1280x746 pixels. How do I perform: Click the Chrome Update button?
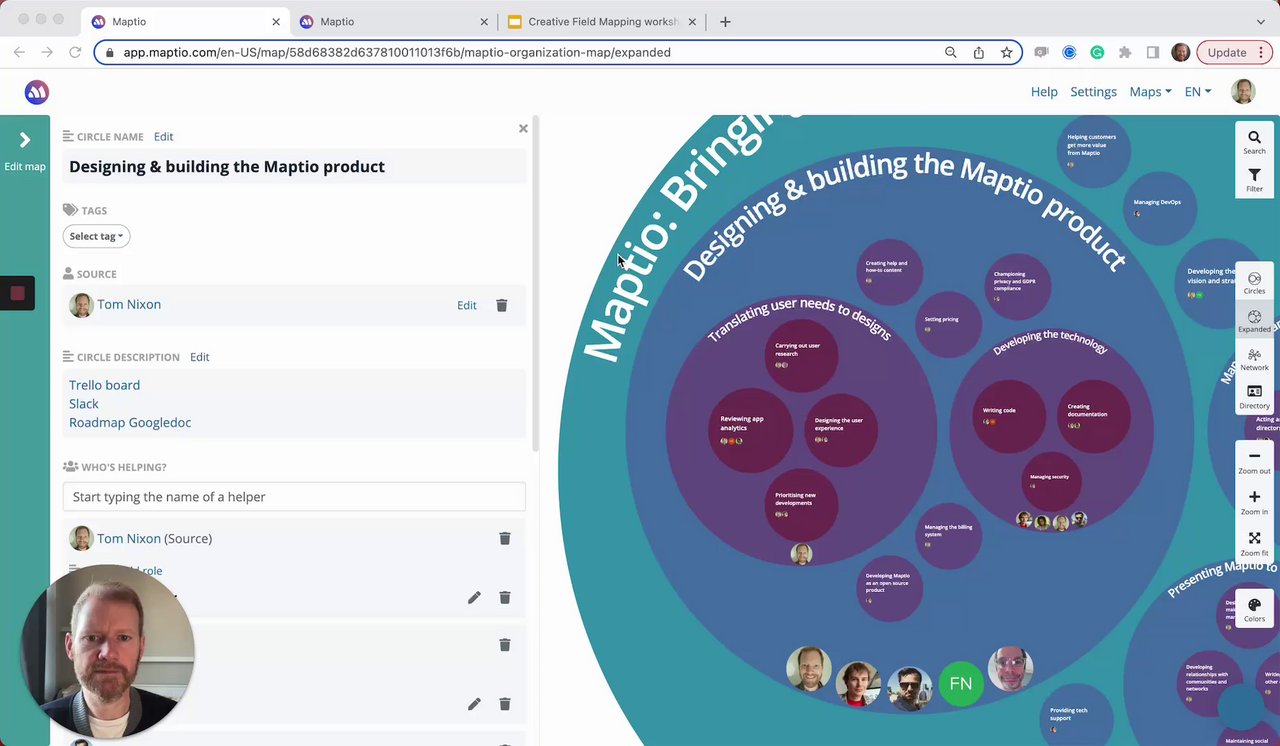[x=1236, y=52]
